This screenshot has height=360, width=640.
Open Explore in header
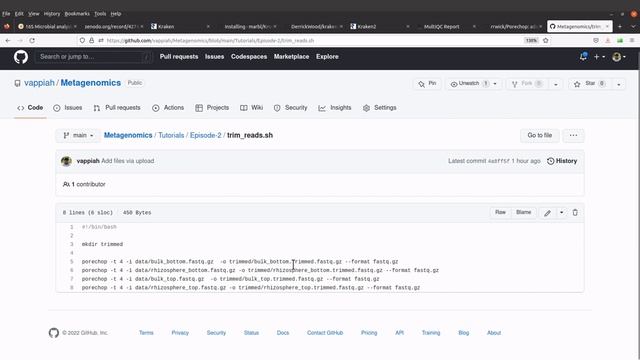click(327, 57)
